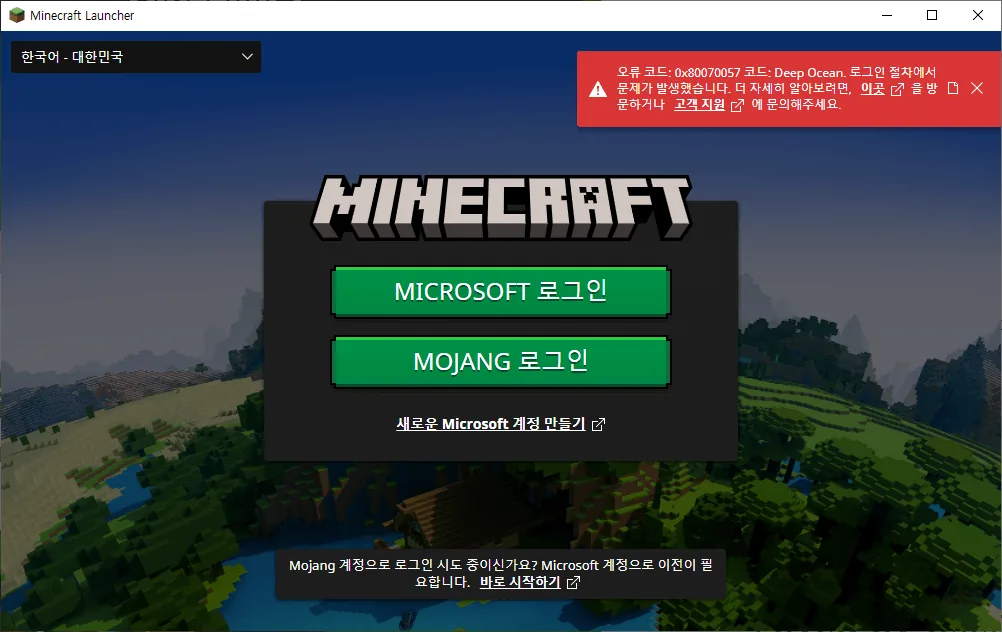
Task: Click the Minecraft Launcher window title text
Action: pos(82,15)
